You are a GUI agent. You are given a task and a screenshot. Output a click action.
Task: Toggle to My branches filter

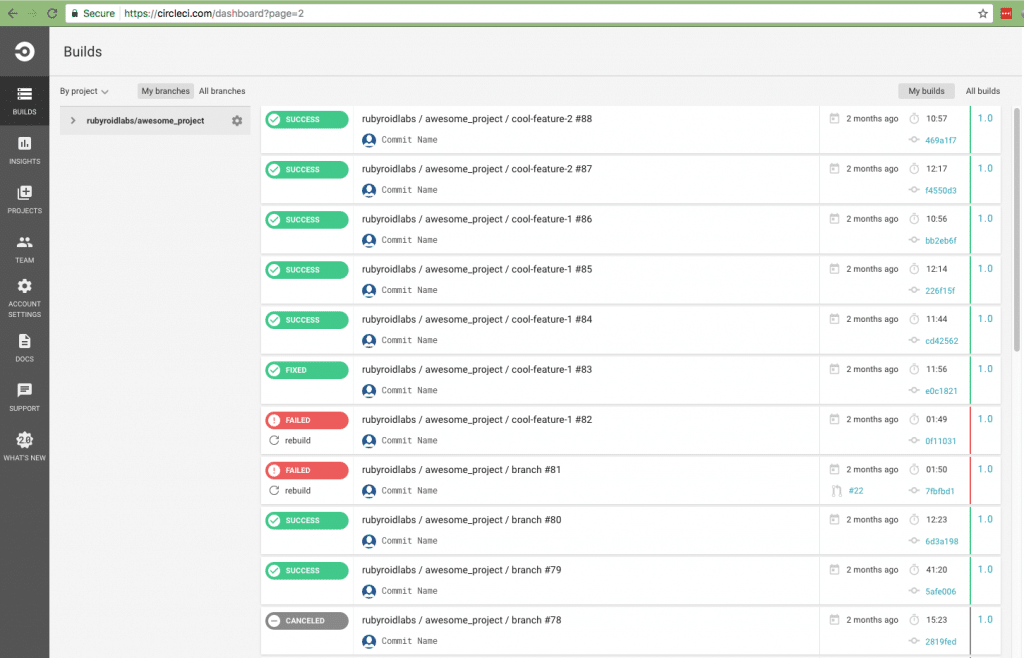coord(165,91)
